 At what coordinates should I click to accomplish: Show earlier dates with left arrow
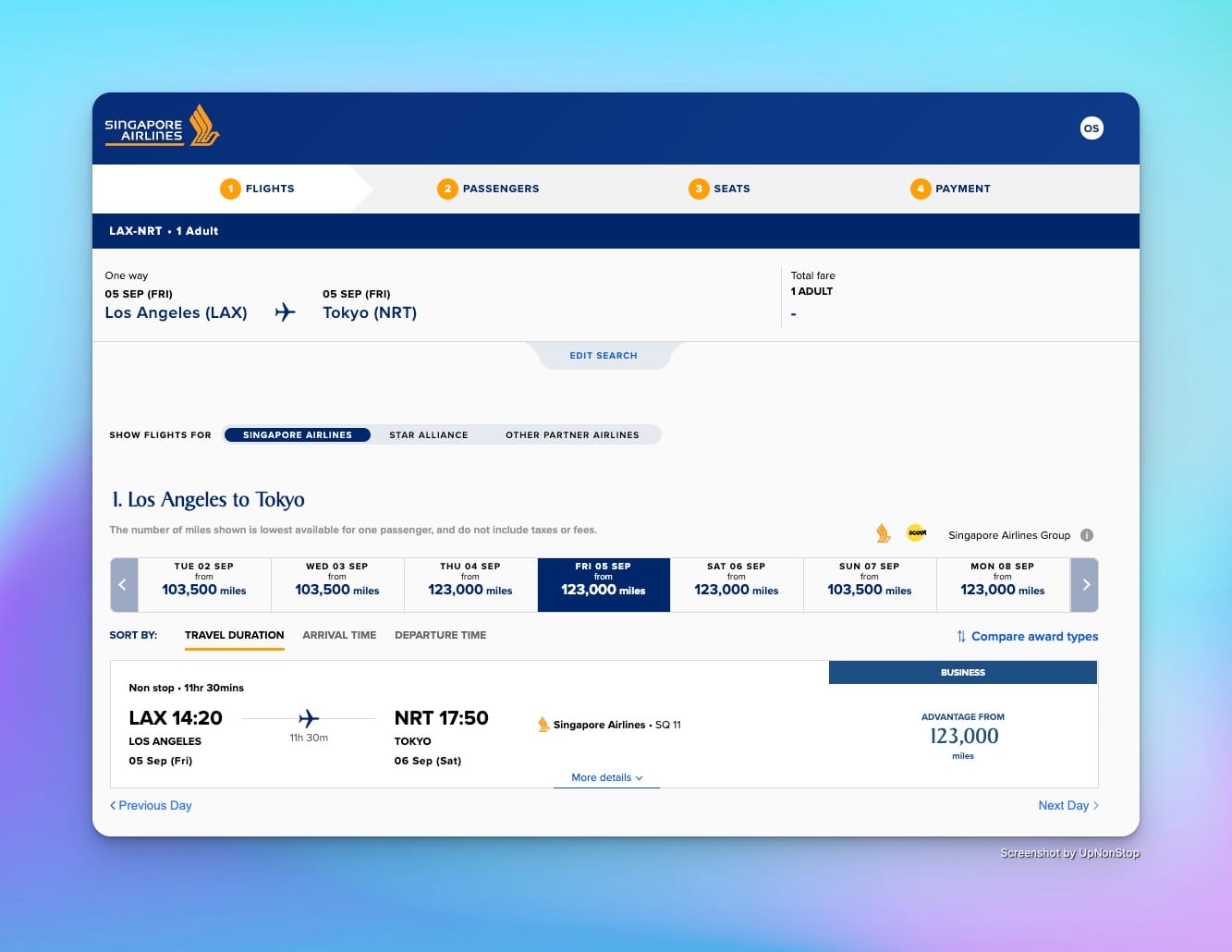pos(124,585)
